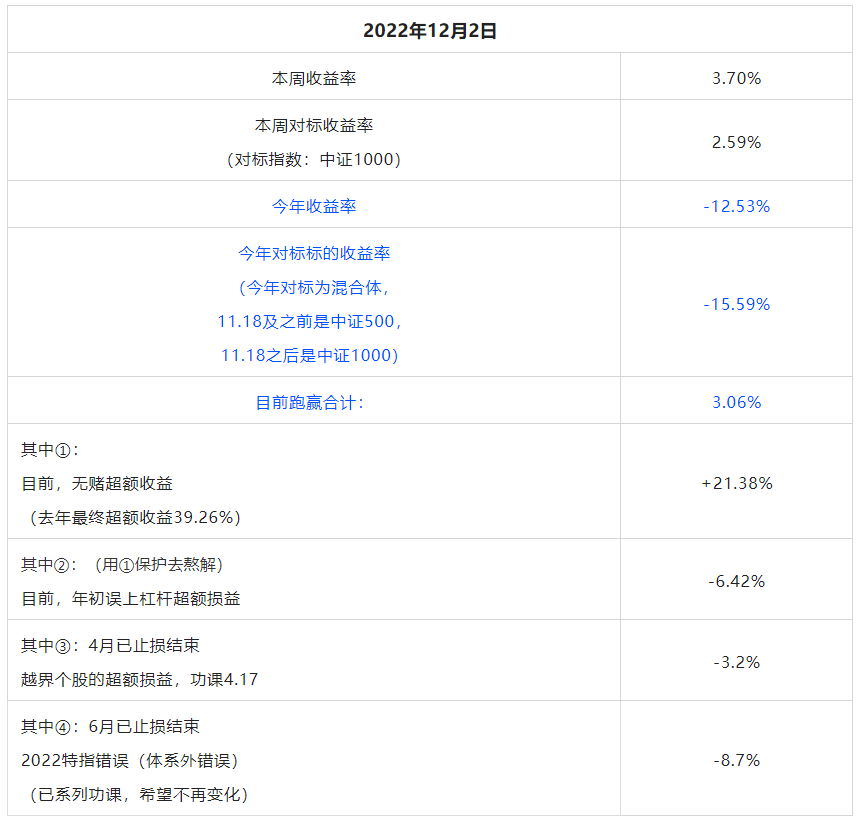Select the -6.42% leverage loss value
Screen dimensions: 863x827
coord(736,581)
